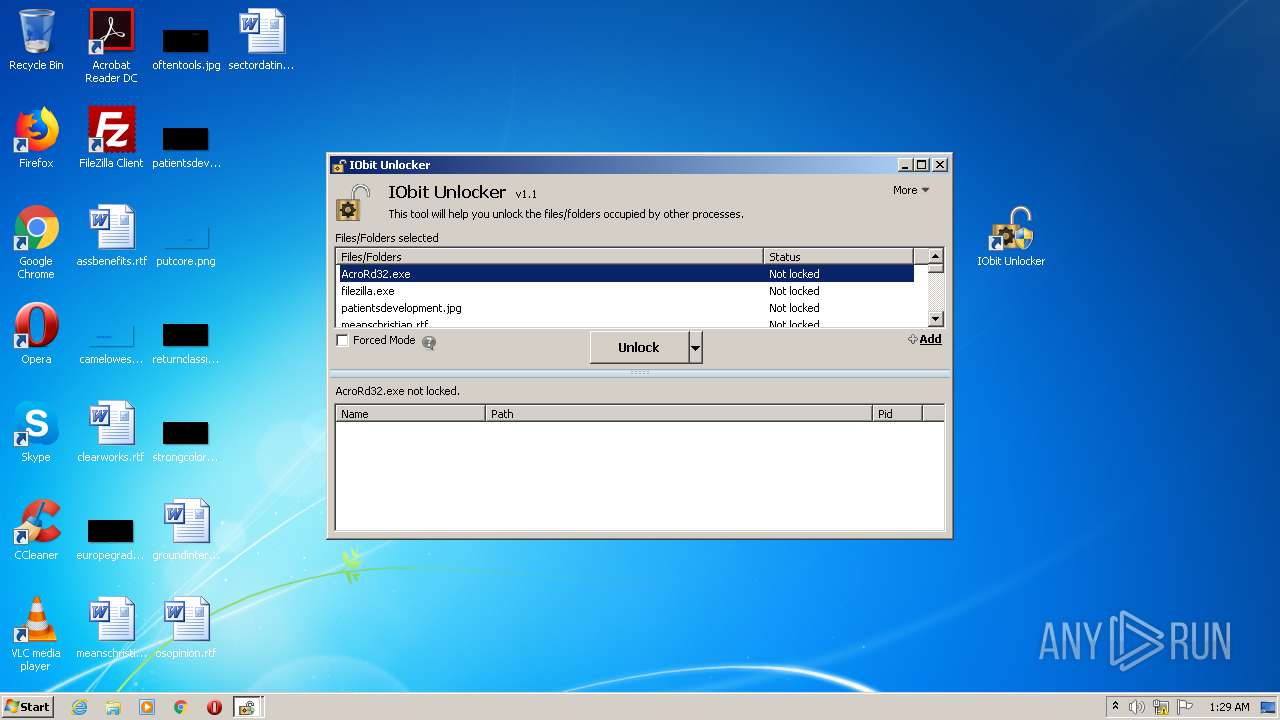Select europegrad desktop file icon

111,536
